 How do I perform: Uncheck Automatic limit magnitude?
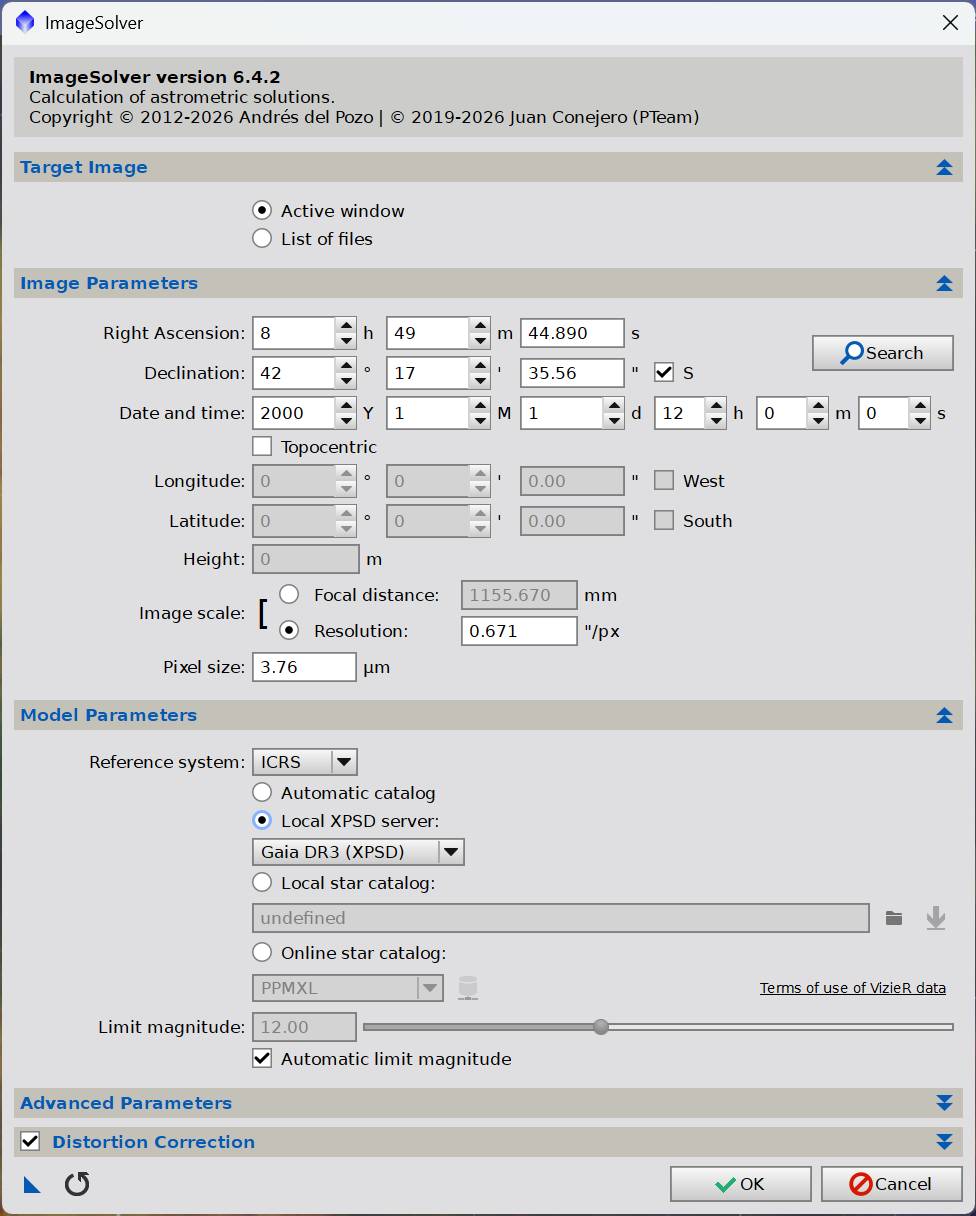click(262, 1059)
